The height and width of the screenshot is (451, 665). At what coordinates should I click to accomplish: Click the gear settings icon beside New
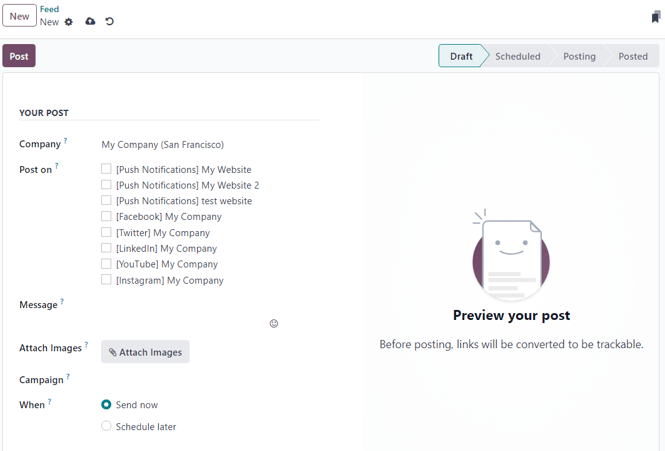point(69,22)
